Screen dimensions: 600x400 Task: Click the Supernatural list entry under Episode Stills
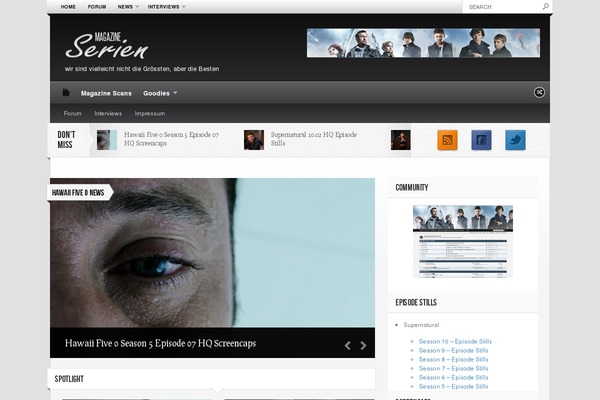click(x=421, y=325)
